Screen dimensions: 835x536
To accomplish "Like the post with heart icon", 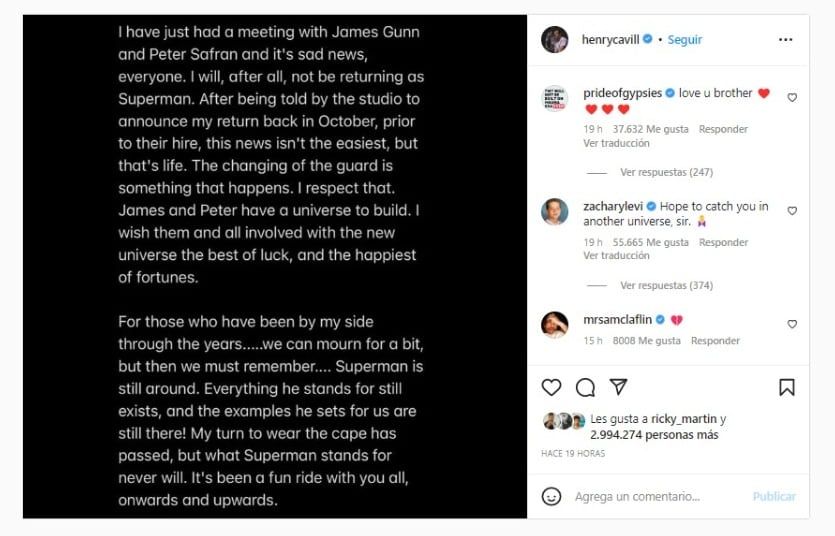I will pyautogui.click(x=551, y=387).
